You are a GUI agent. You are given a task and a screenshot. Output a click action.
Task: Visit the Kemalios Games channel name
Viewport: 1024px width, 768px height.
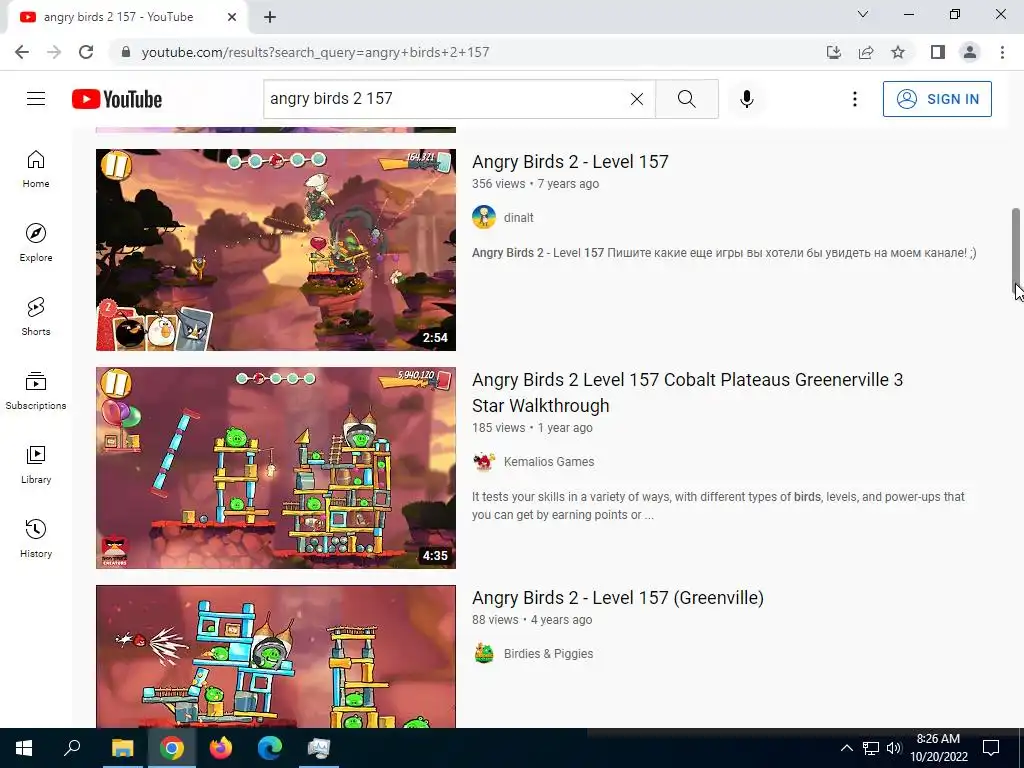coord(549,462)
